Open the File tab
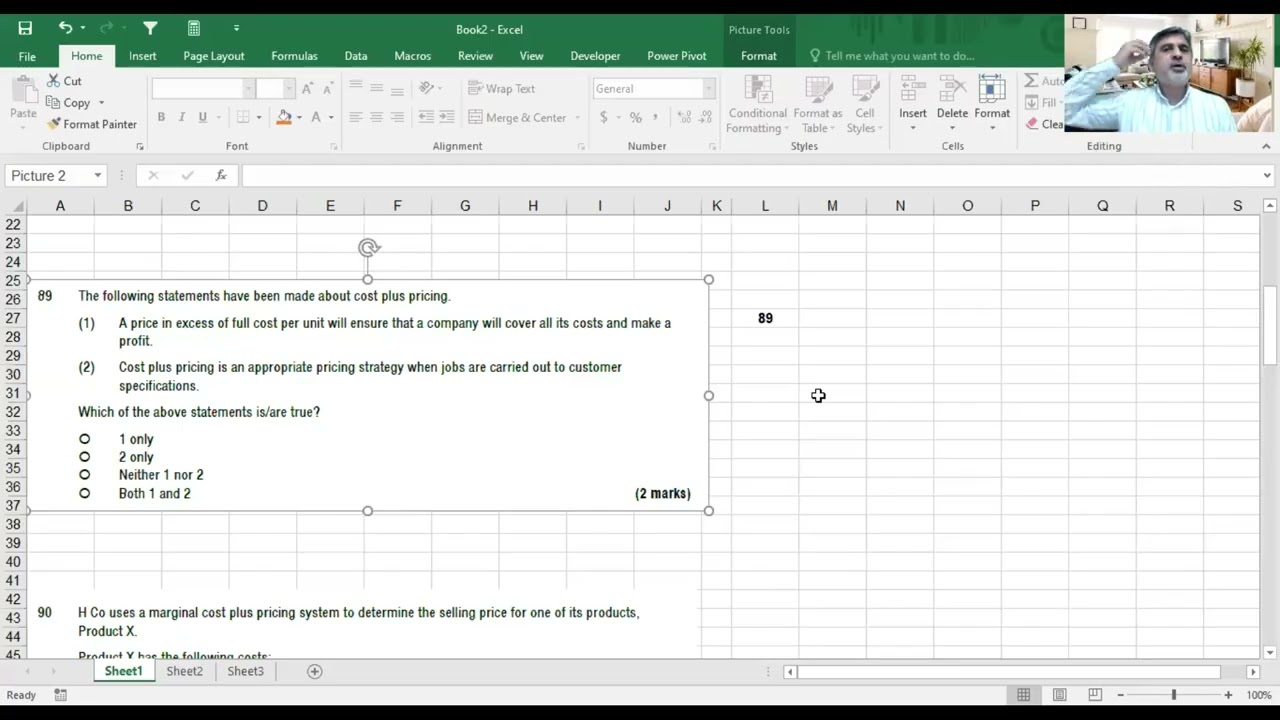This screenshot has height=720, width=1280. click(x=27, y=56)
